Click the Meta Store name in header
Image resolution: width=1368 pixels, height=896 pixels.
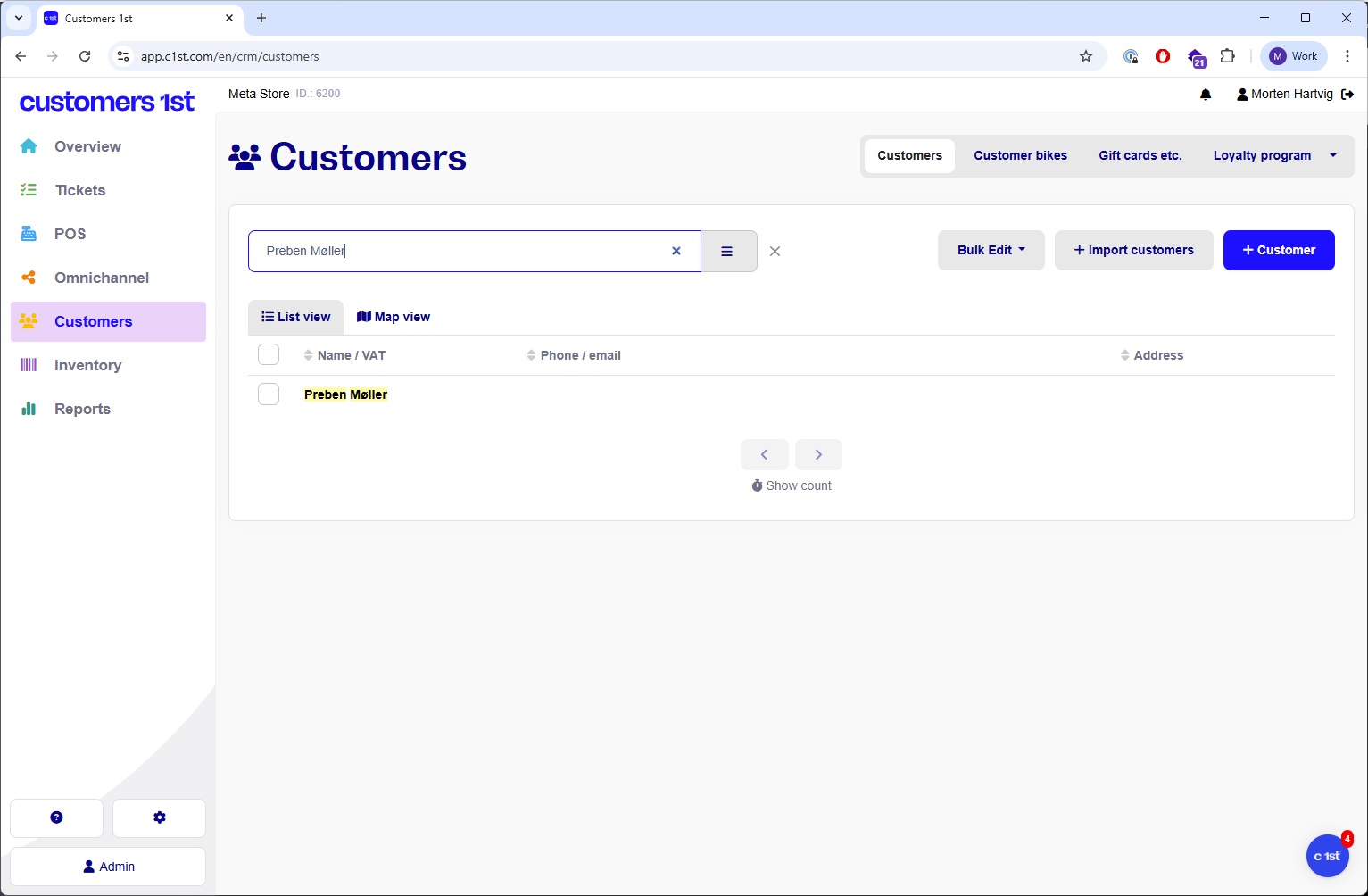[x=259, y=94]
